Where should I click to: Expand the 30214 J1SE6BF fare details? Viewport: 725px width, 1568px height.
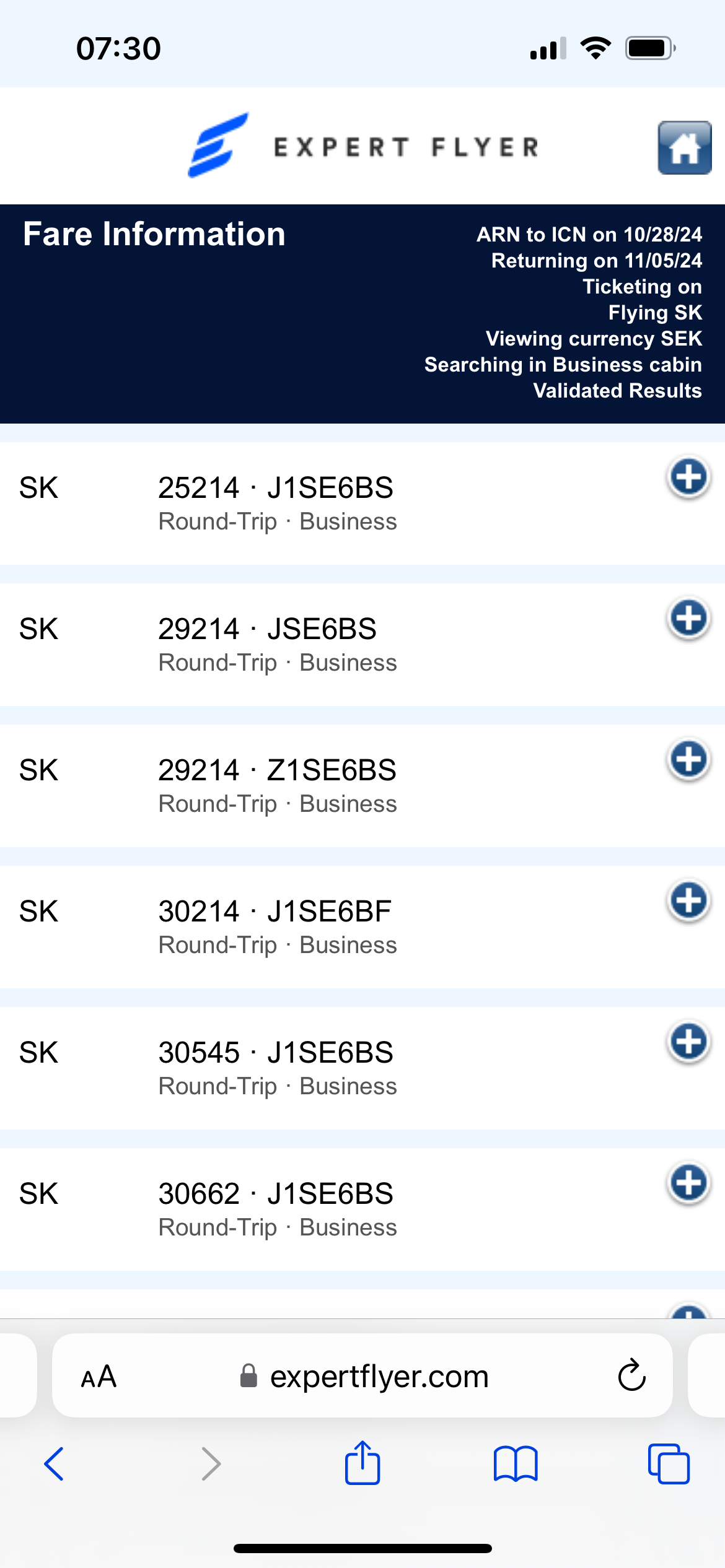[x=688, y=901]
